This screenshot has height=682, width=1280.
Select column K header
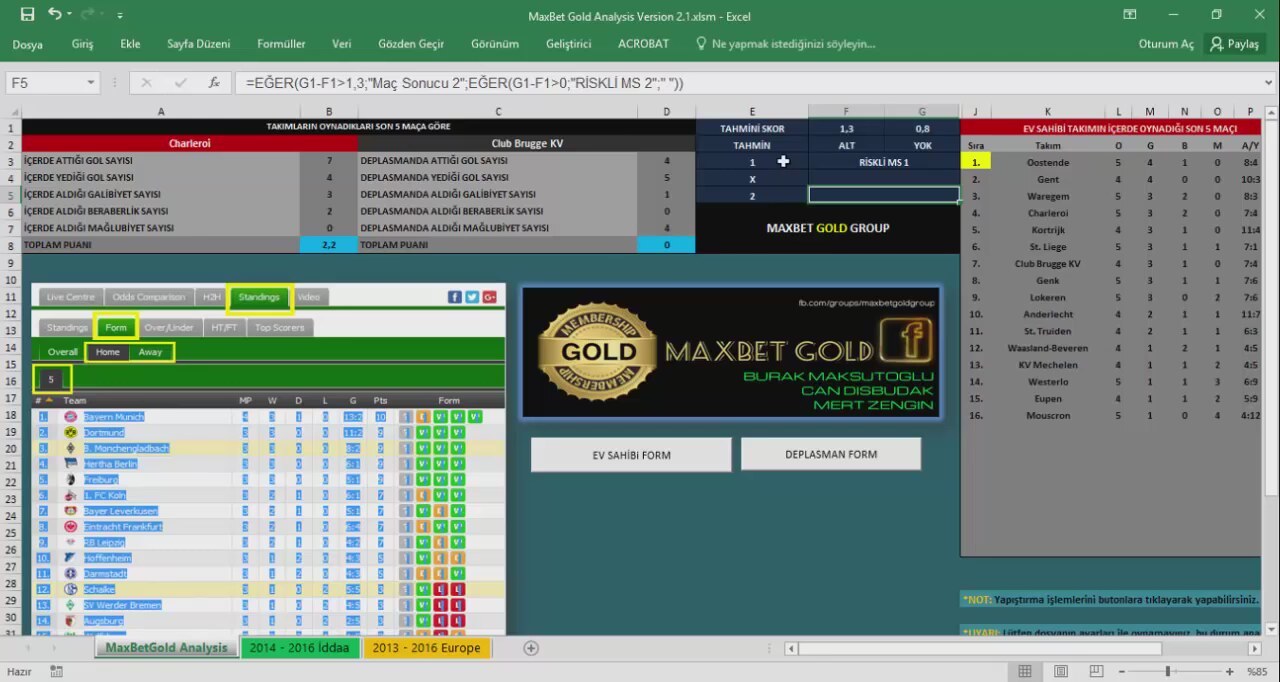pyautogui.click(x=1048, y=111)
